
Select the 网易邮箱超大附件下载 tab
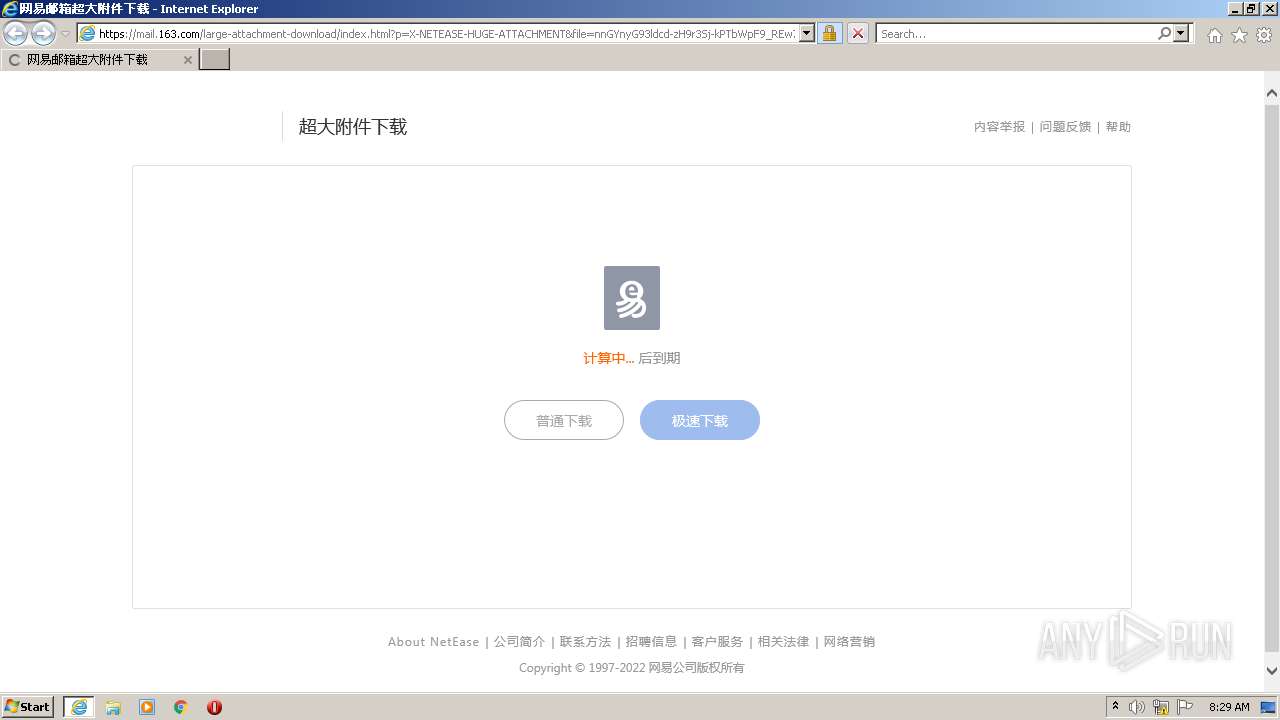99,60
